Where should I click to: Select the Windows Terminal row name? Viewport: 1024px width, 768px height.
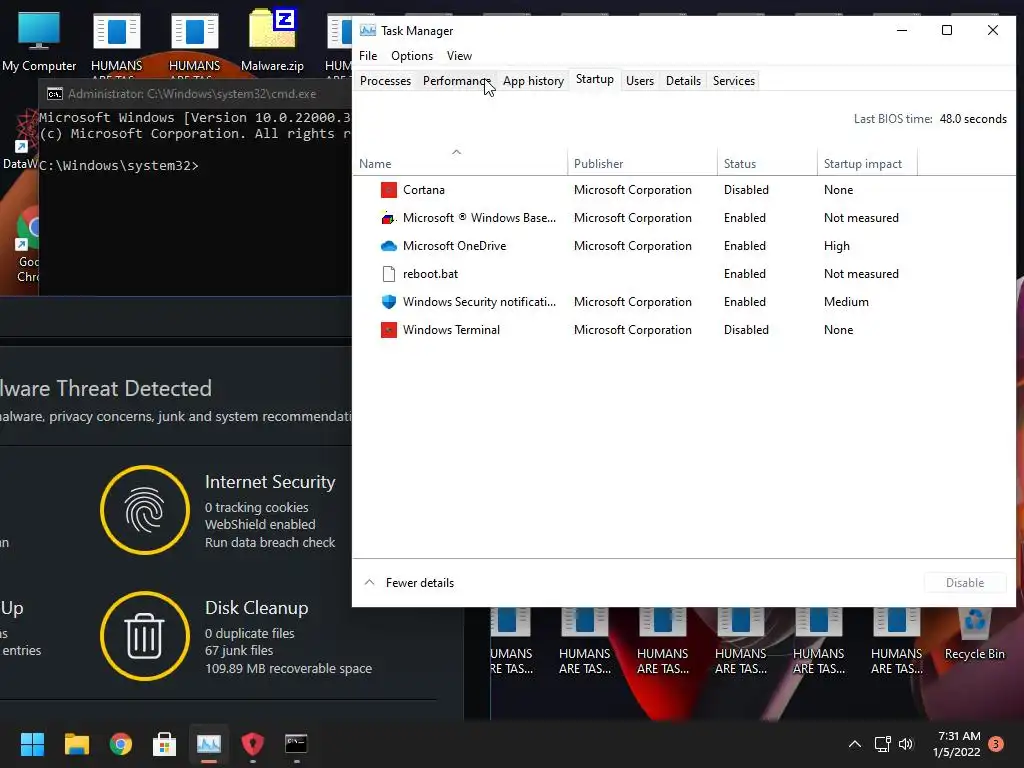click(451, 330)
